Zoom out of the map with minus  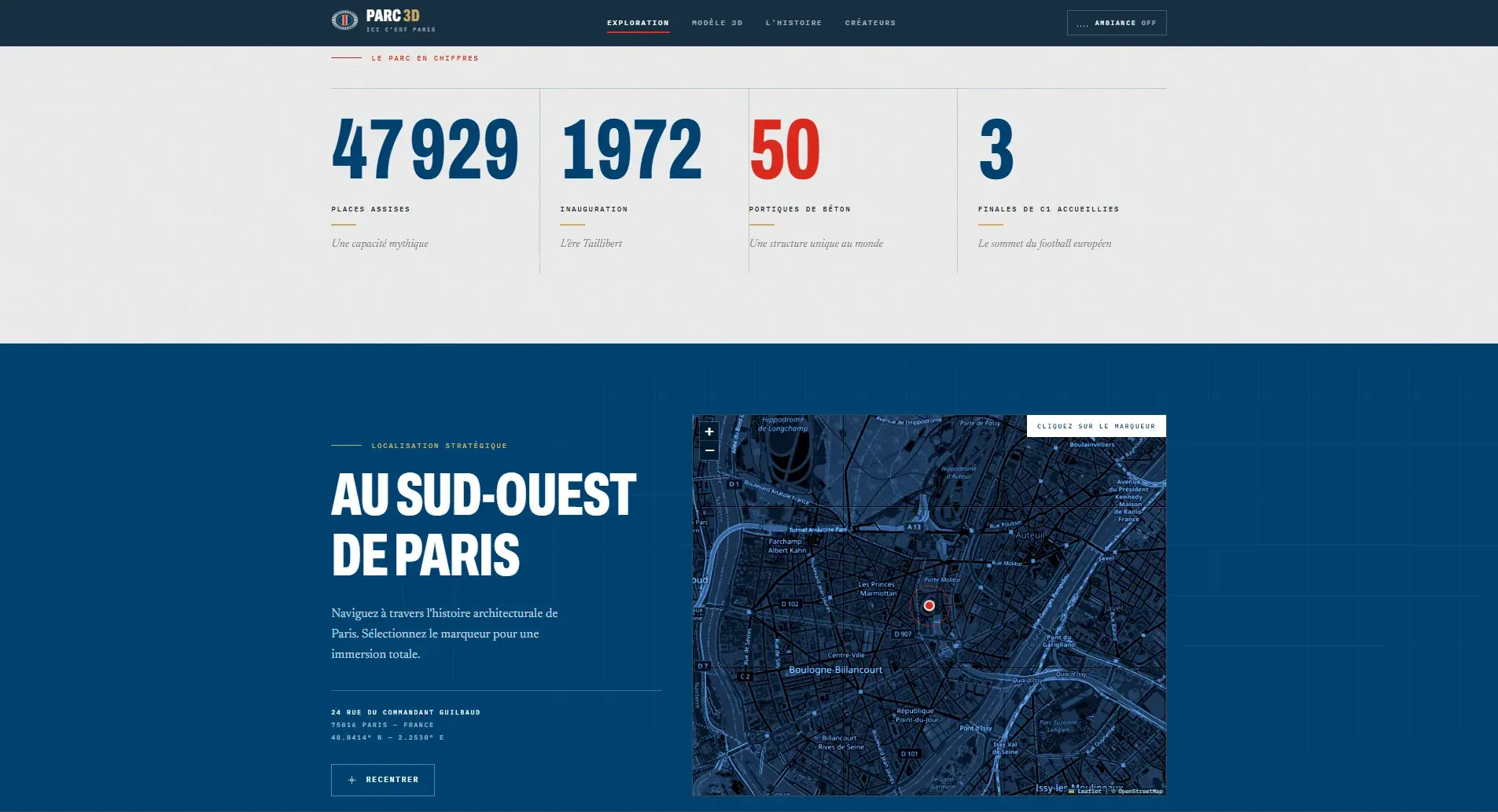[x=709, y=450]
